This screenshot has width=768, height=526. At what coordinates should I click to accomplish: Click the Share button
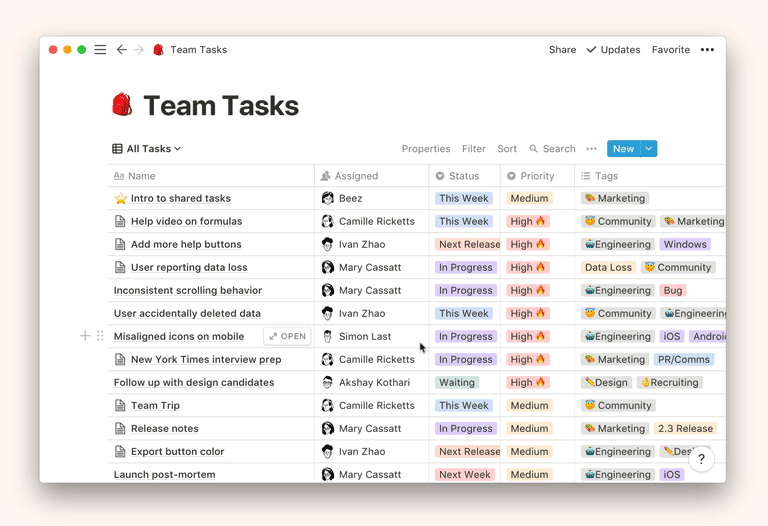pyautogui.click(x=562, y=50)
